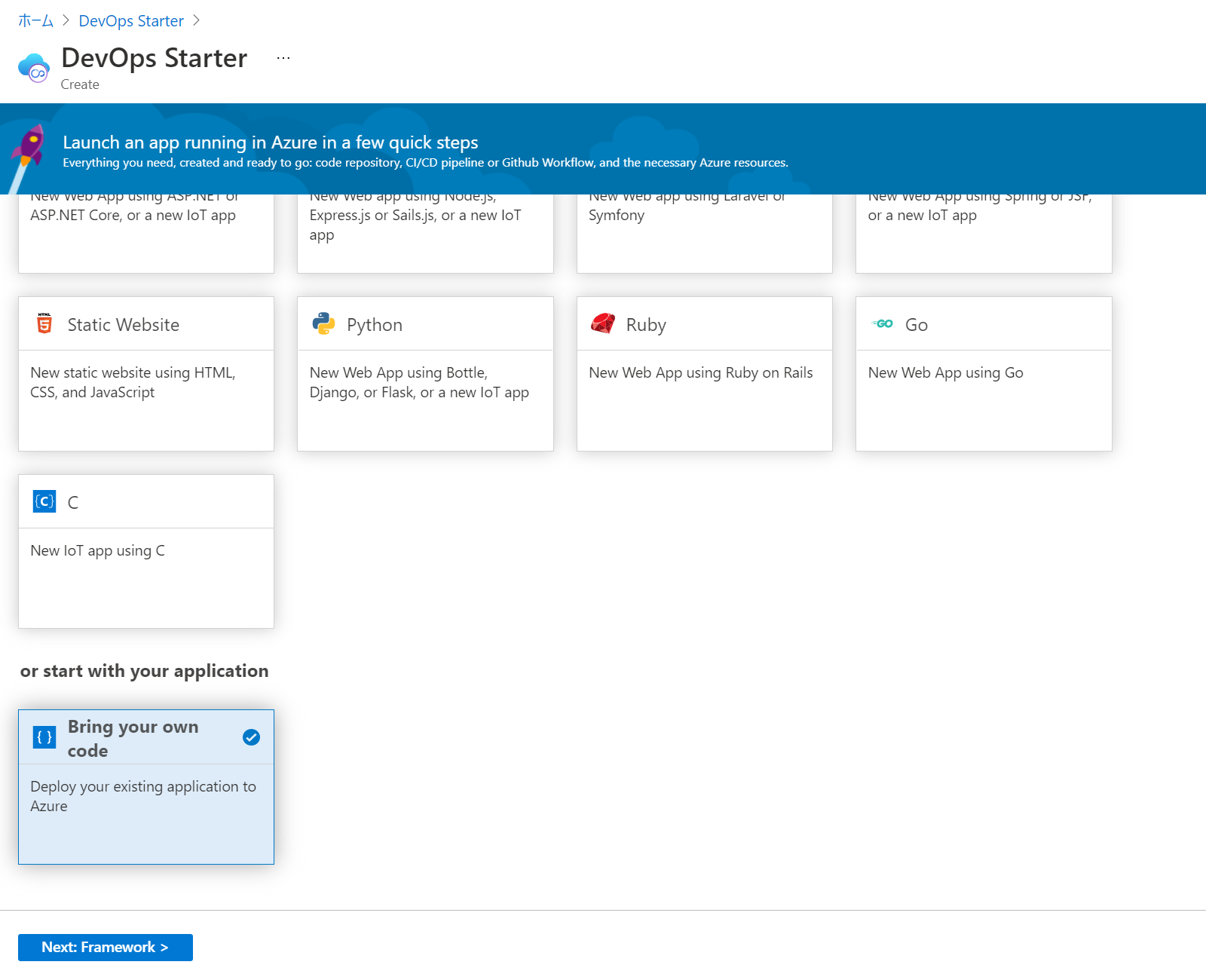The width and height of the screenshot is (1206, 980).
Task: Click 'Everything you need, created and ready' text
Action: 425,163
